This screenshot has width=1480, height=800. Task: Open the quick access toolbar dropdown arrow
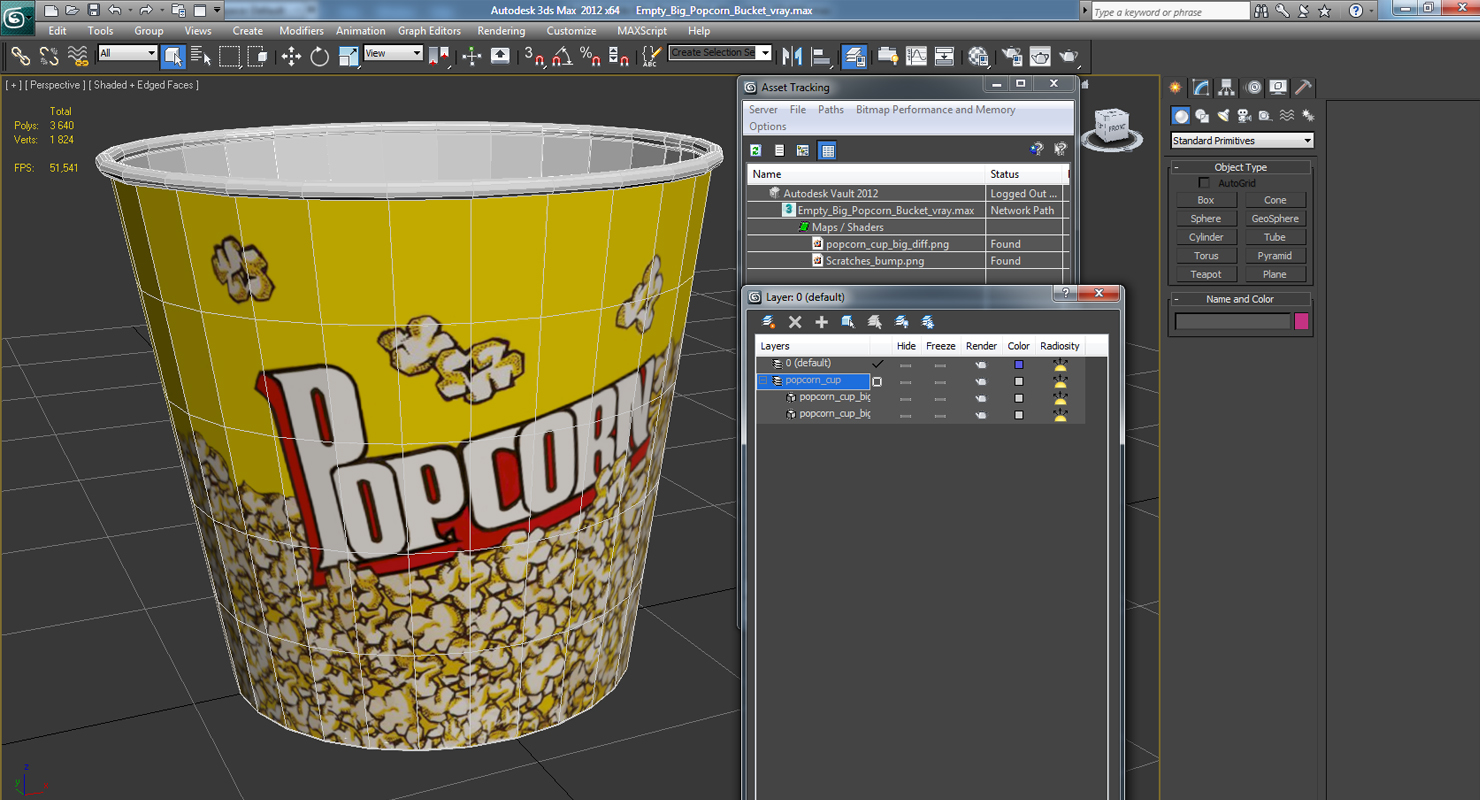click(x=217, y=11)
